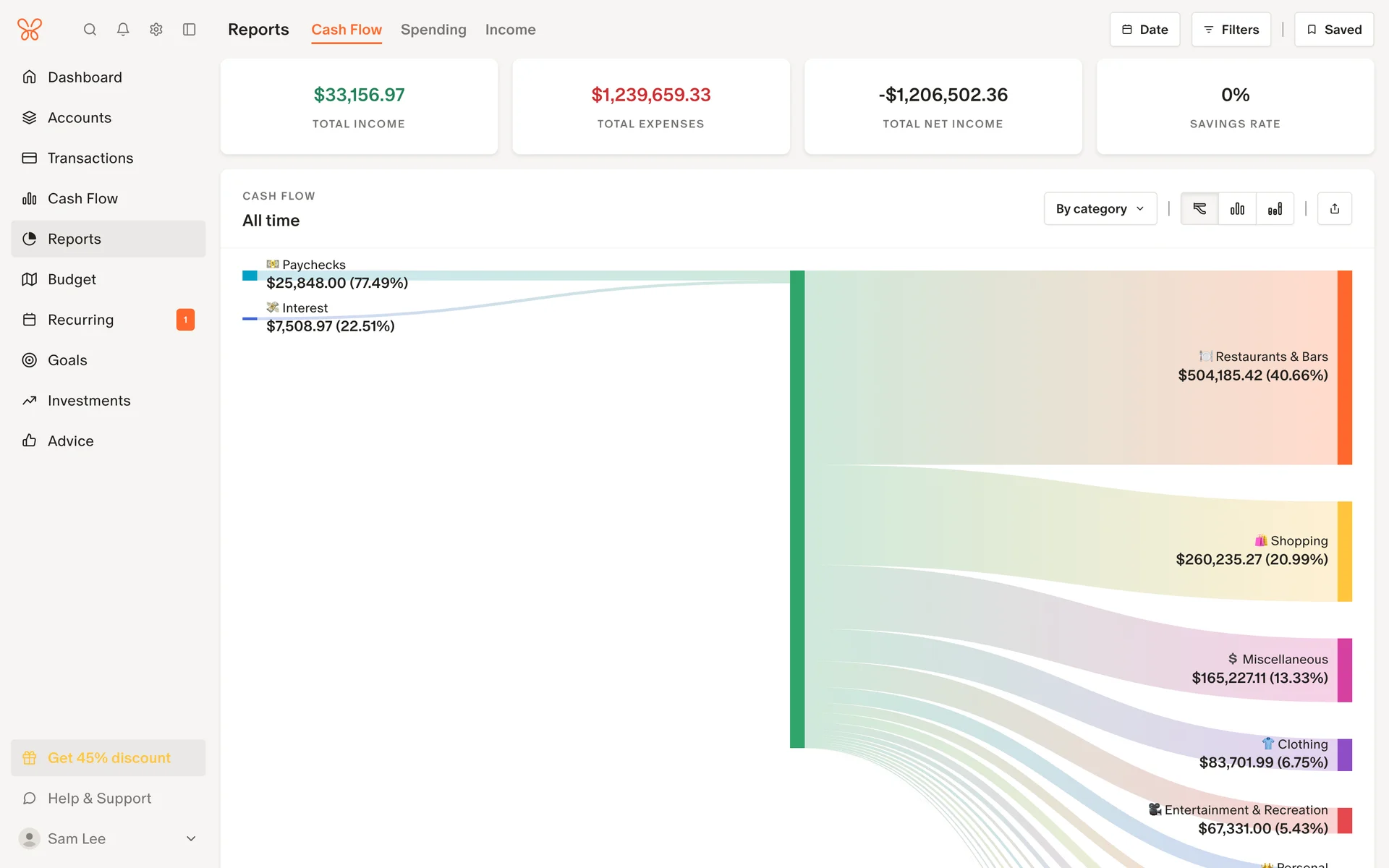The width and height of the screenshot is (1389, 868).
Task: Click the orange Restaurants & Bars bar
Action: pyautogui.click(x=1344, y=367)
